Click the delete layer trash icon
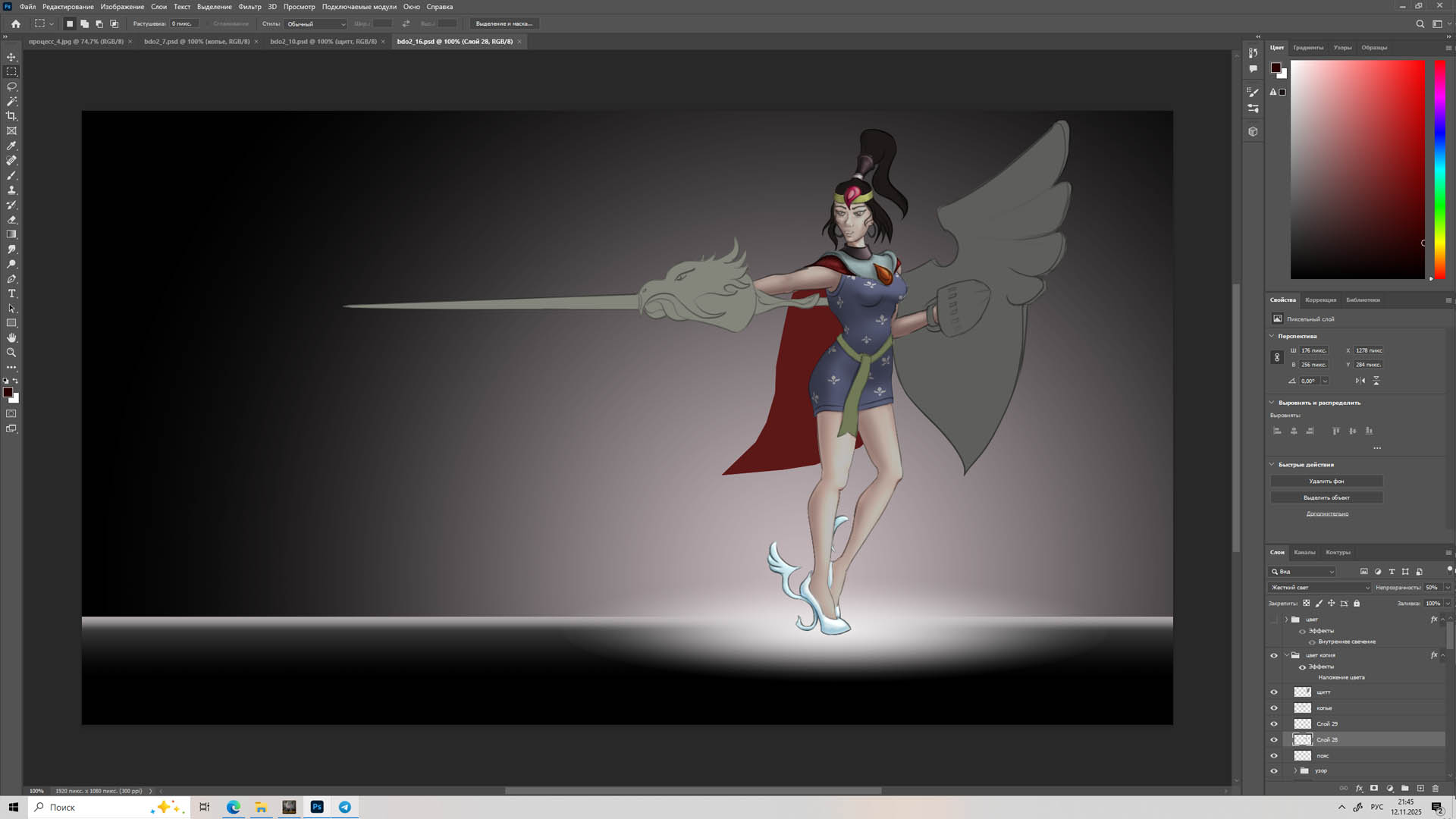The height and width of the screenshot is (819, 1456). pos(1435,789)
